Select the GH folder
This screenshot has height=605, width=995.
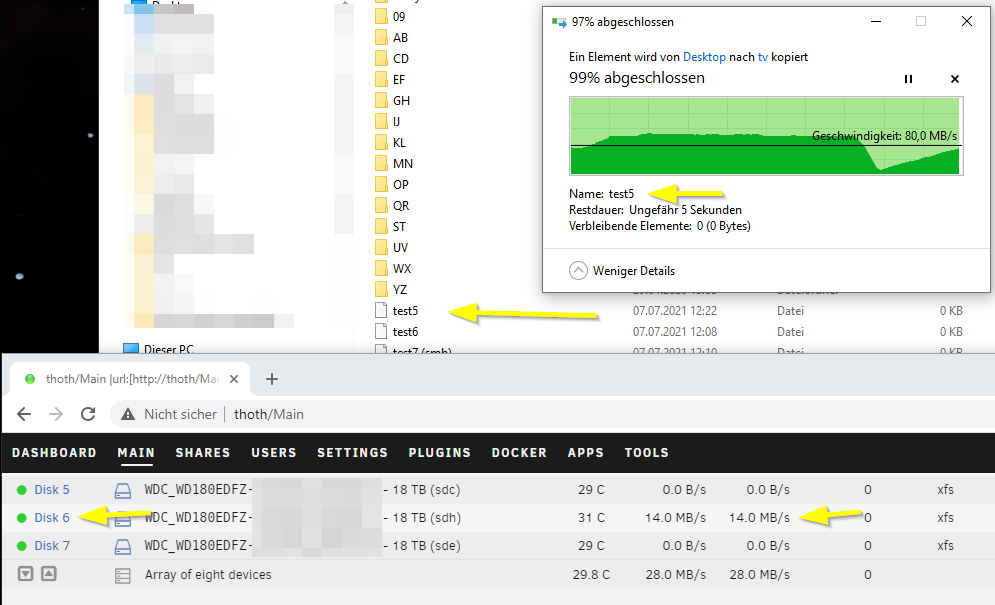tap(393, 100)
